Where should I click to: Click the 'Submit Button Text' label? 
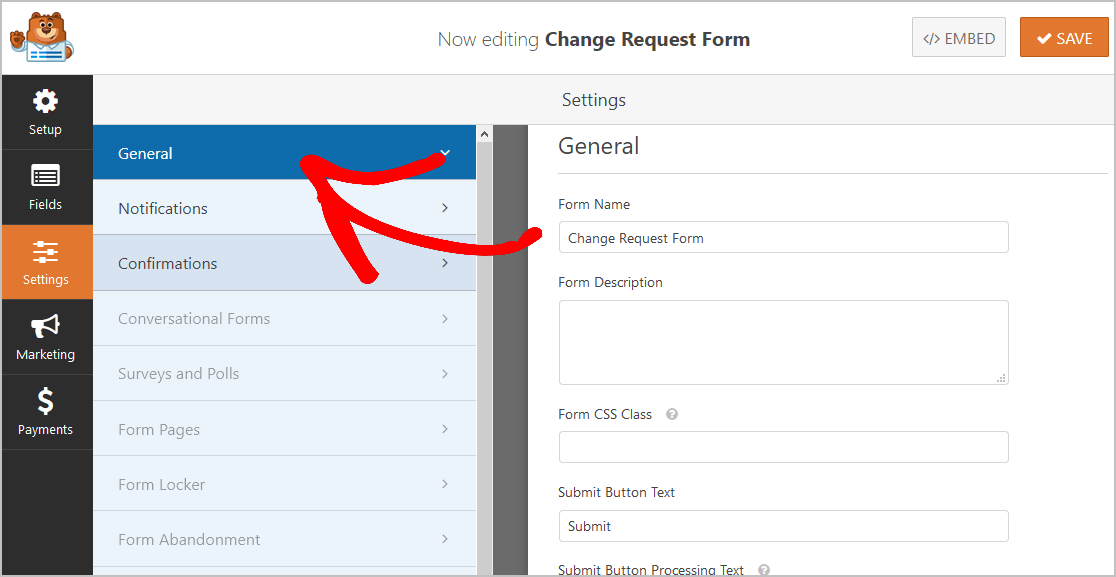coord(617,492)
